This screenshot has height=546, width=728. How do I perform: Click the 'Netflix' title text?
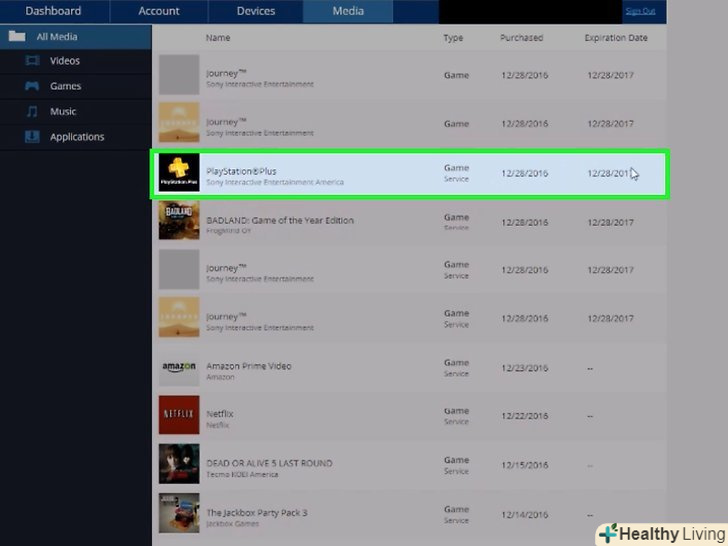point(220,413)
